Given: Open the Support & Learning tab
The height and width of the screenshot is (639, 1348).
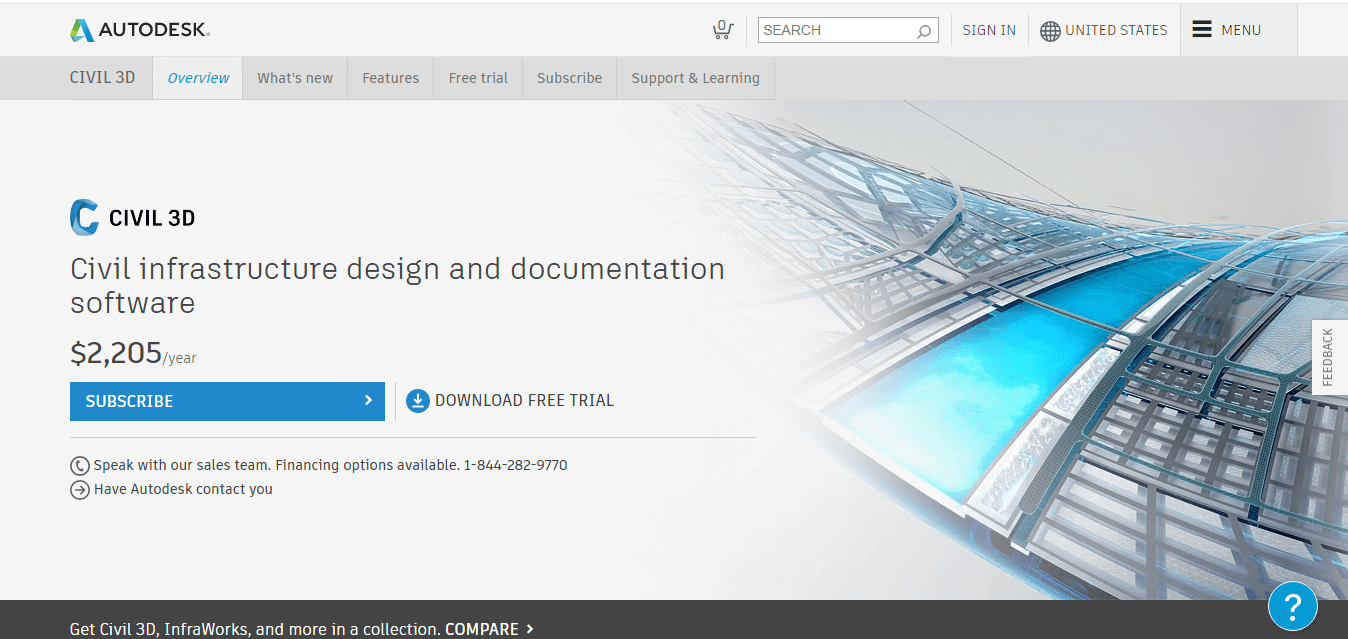Looking at the screenshot, I should pos(696,78).
